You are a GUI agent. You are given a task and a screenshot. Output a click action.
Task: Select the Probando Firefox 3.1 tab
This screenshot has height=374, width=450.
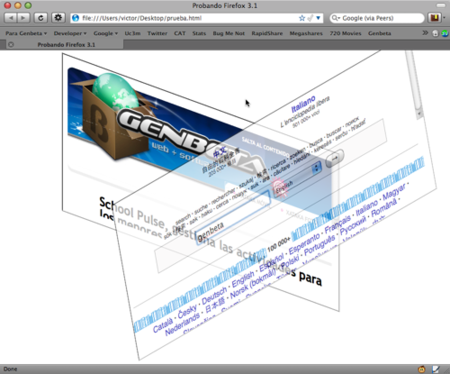point(66,44)
